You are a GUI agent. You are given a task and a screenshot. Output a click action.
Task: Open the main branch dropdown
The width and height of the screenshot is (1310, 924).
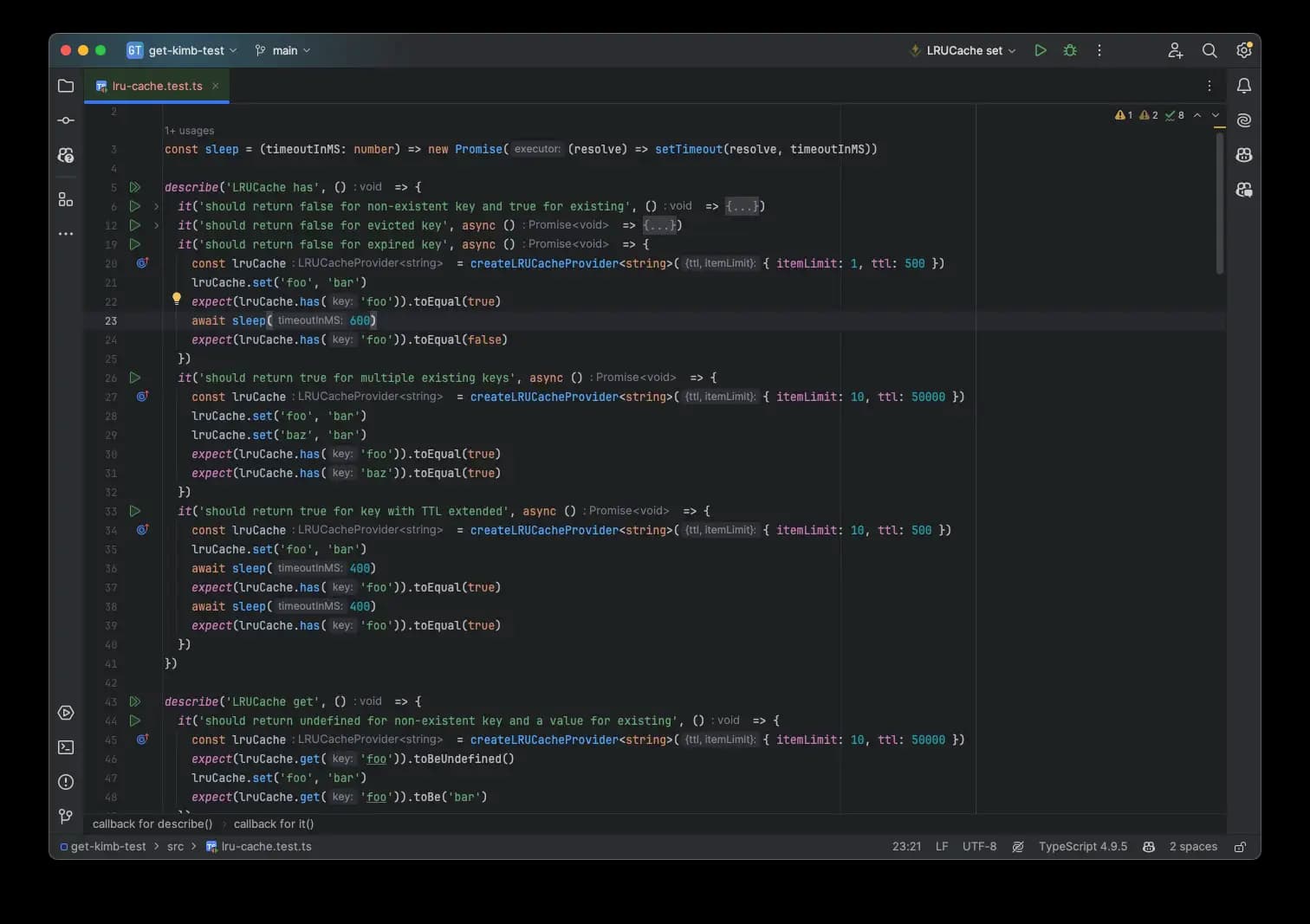coord(283,50)
